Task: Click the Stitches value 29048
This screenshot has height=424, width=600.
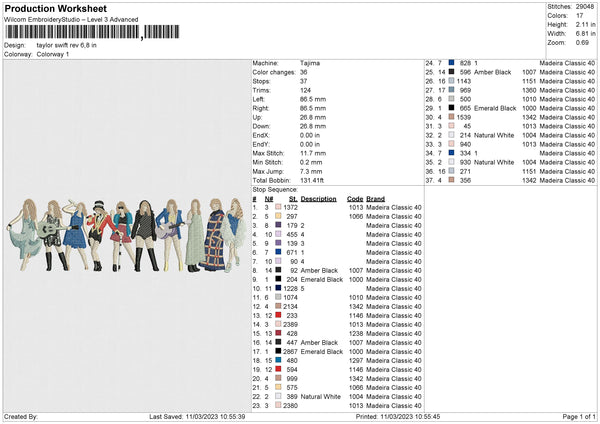Action: 585,7
